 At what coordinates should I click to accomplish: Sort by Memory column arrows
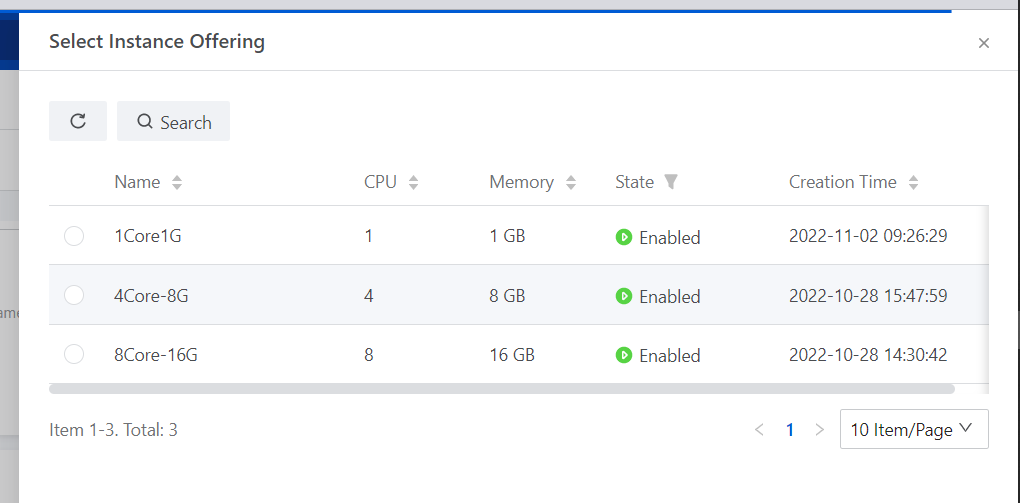click(x=571, y=183)
